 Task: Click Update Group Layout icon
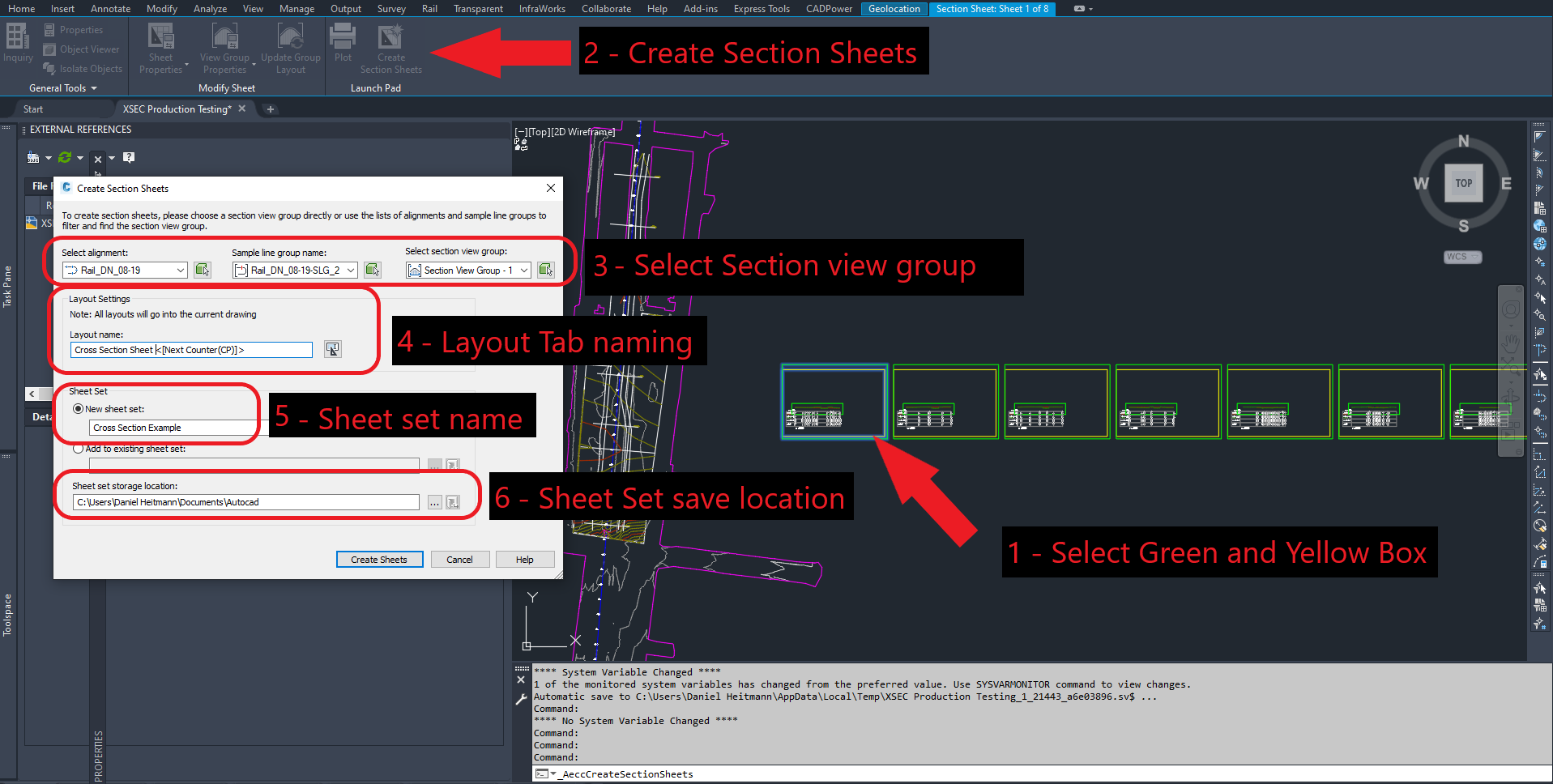pyautogui.click(x=290, y=37)
